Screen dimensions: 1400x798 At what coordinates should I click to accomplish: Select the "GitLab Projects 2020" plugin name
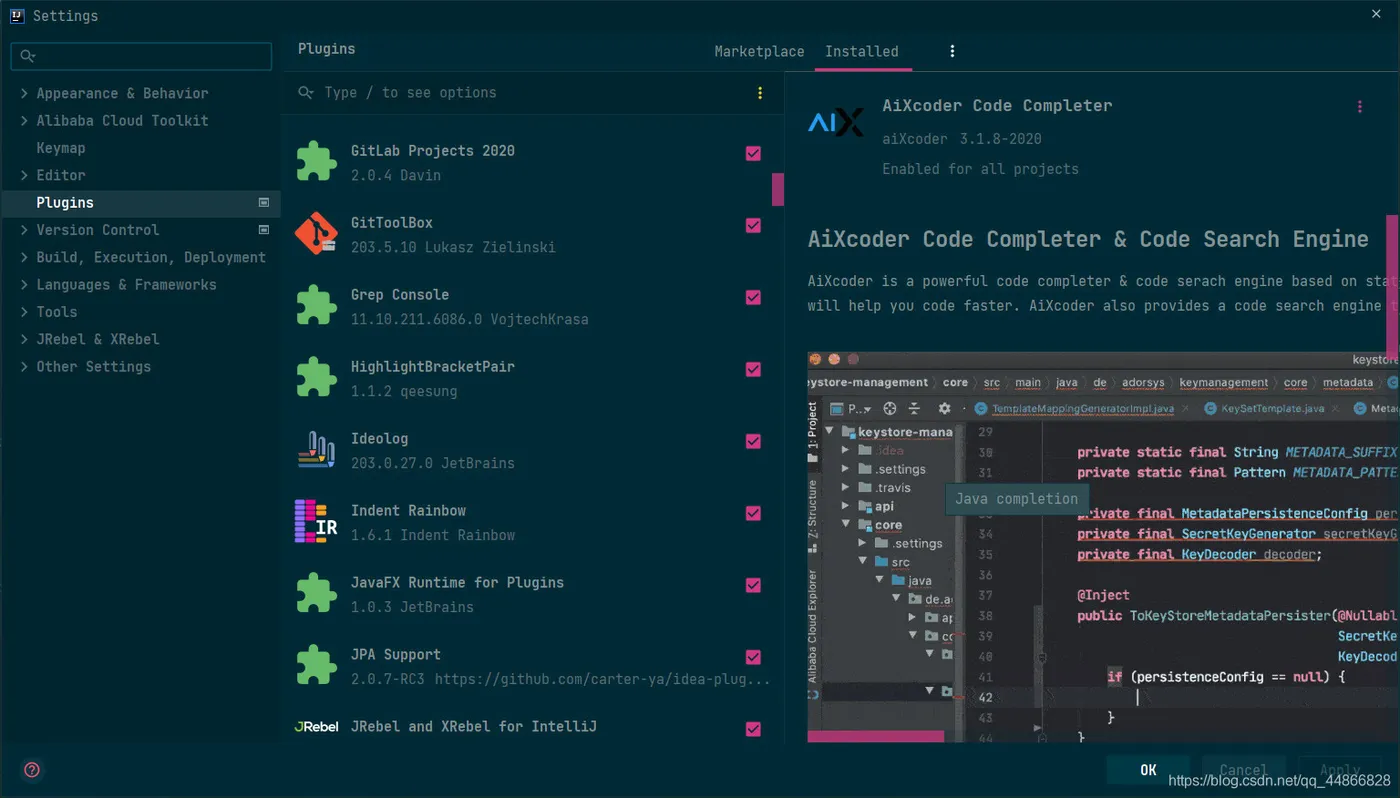[433, 151]
